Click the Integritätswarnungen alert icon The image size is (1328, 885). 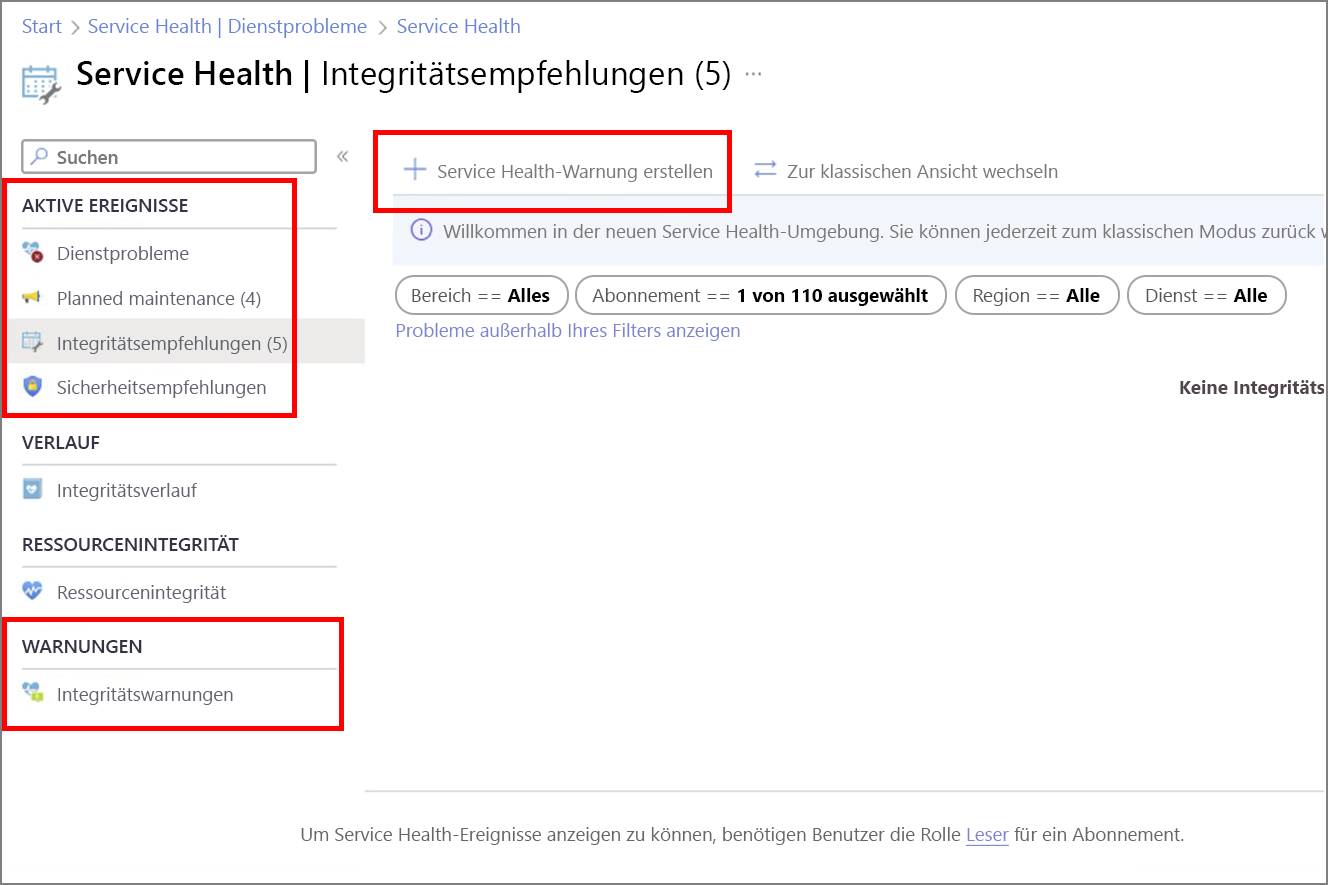tap(33, 694)
